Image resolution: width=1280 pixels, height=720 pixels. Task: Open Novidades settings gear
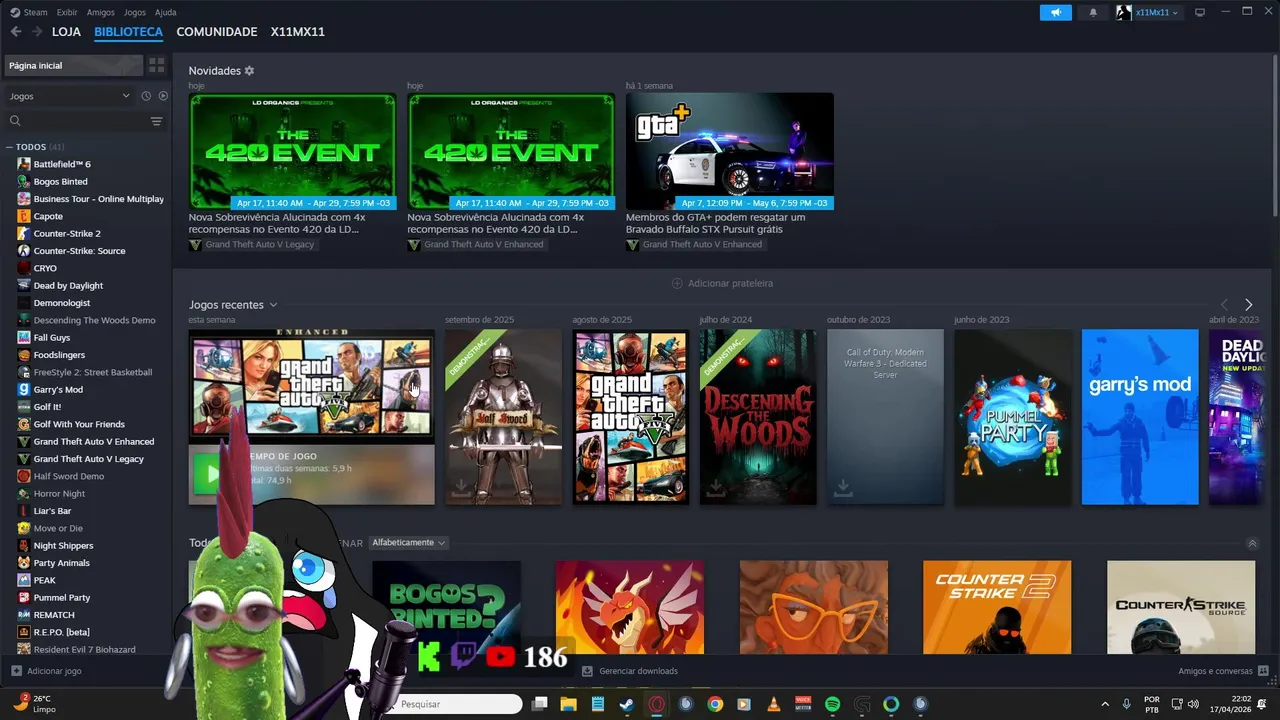[249, 71]
